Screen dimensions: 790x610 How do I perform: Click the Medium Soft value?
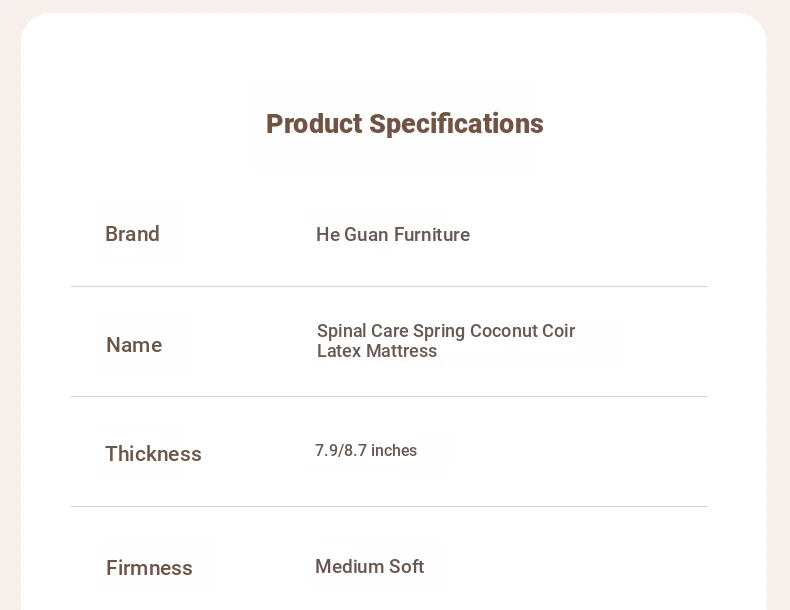tap(369, 567)
